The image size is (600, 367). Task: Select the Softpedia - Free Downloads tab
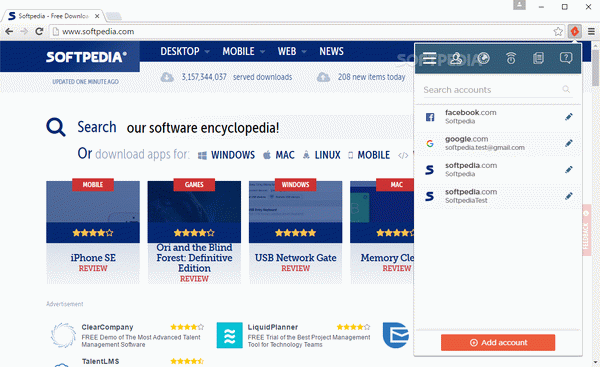[54, 16]
